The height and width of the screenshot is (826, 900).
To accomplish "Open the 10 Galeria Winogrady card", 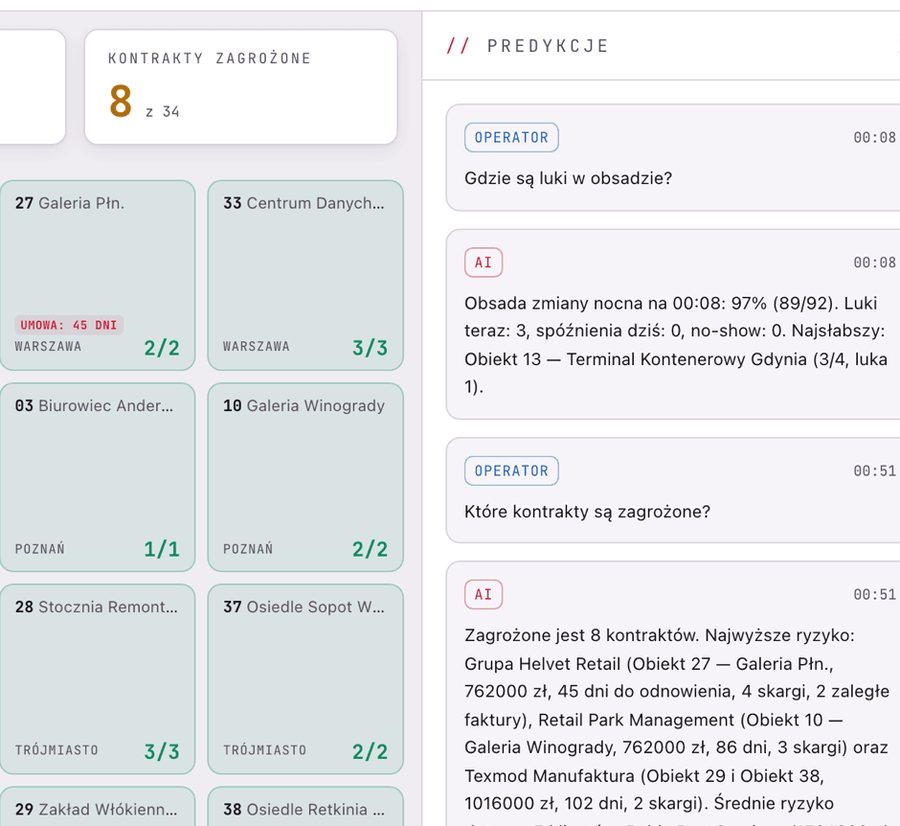I will coord(305,477).
